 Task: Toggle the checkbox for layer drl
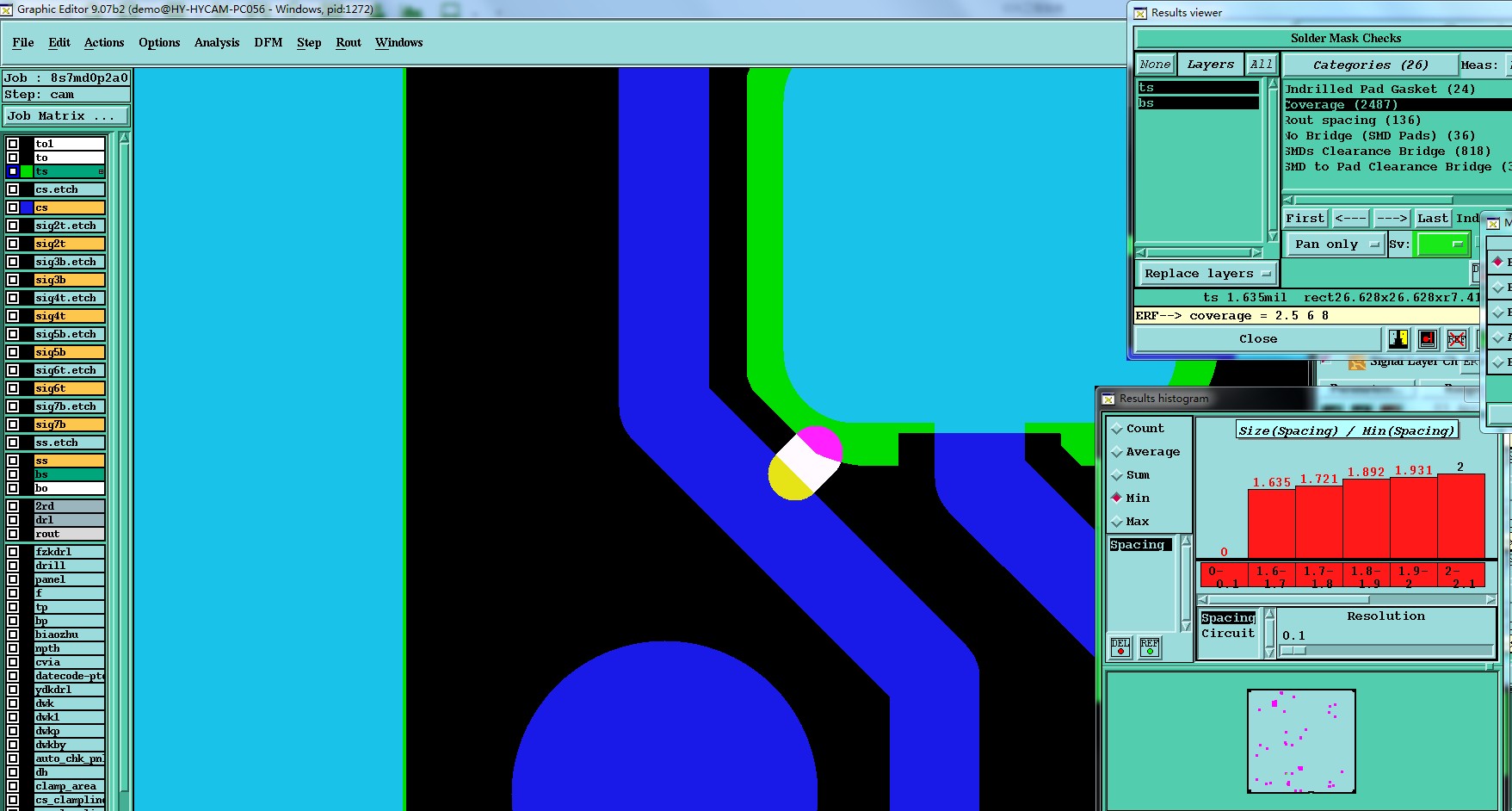[13, 520]
